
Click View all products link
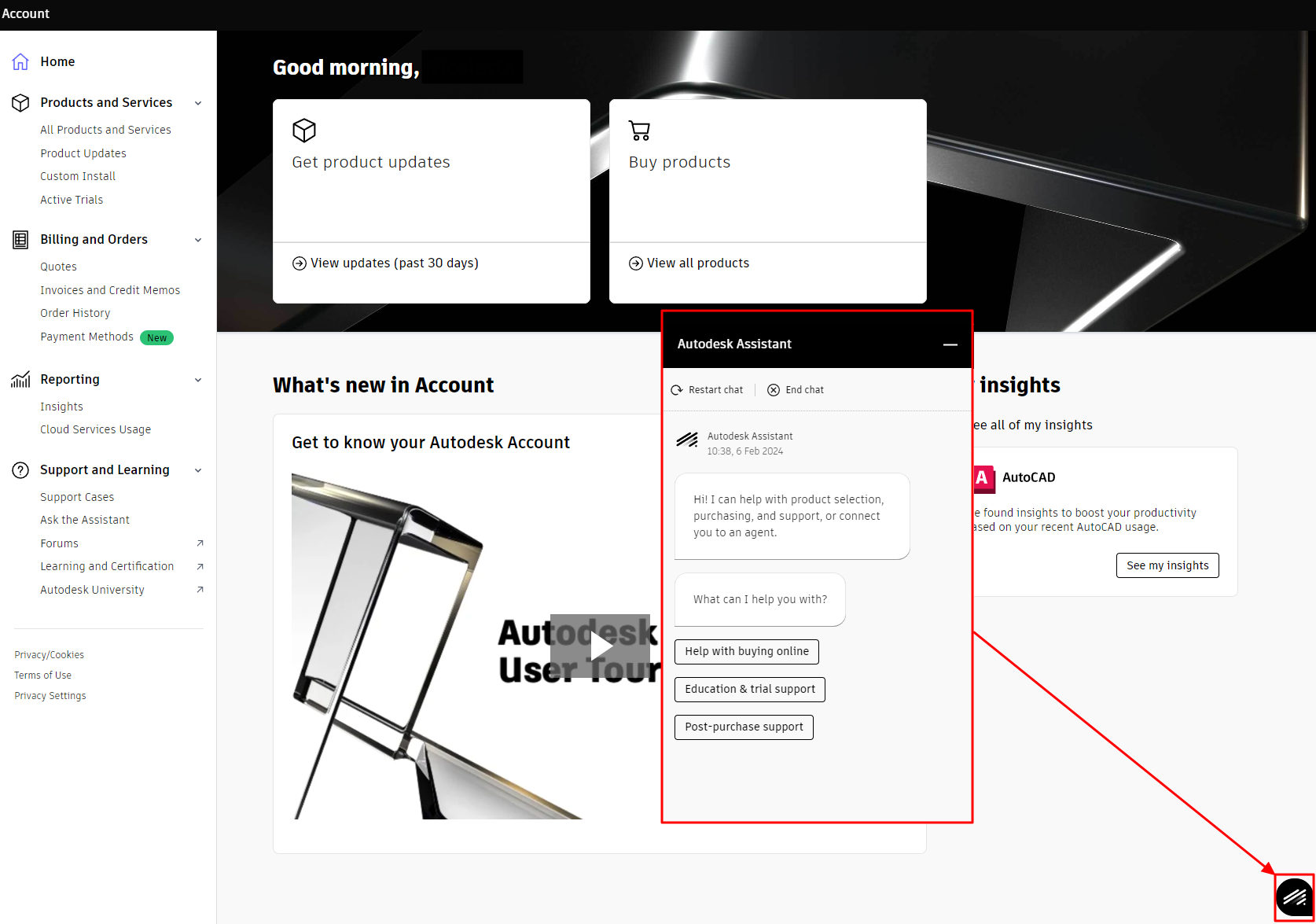698,263
